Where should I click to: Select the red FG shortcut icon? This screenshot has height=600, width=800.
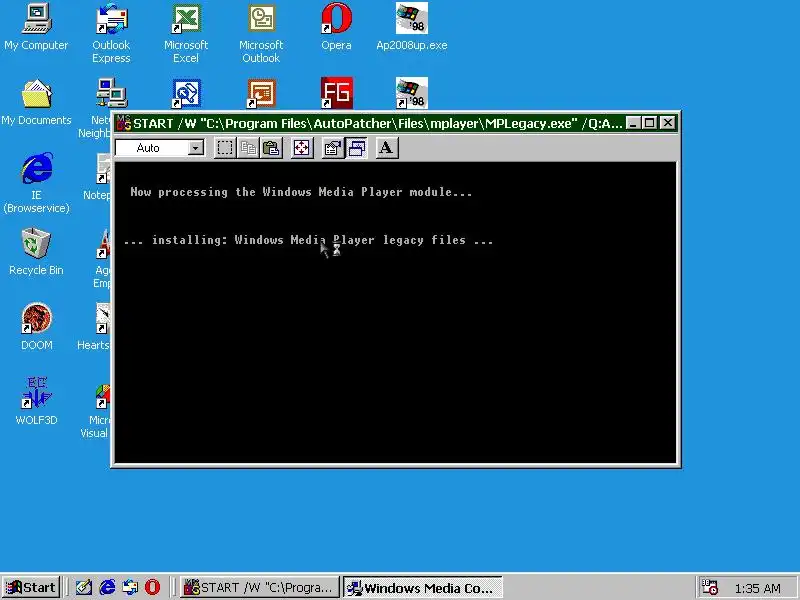pos(336,93)
